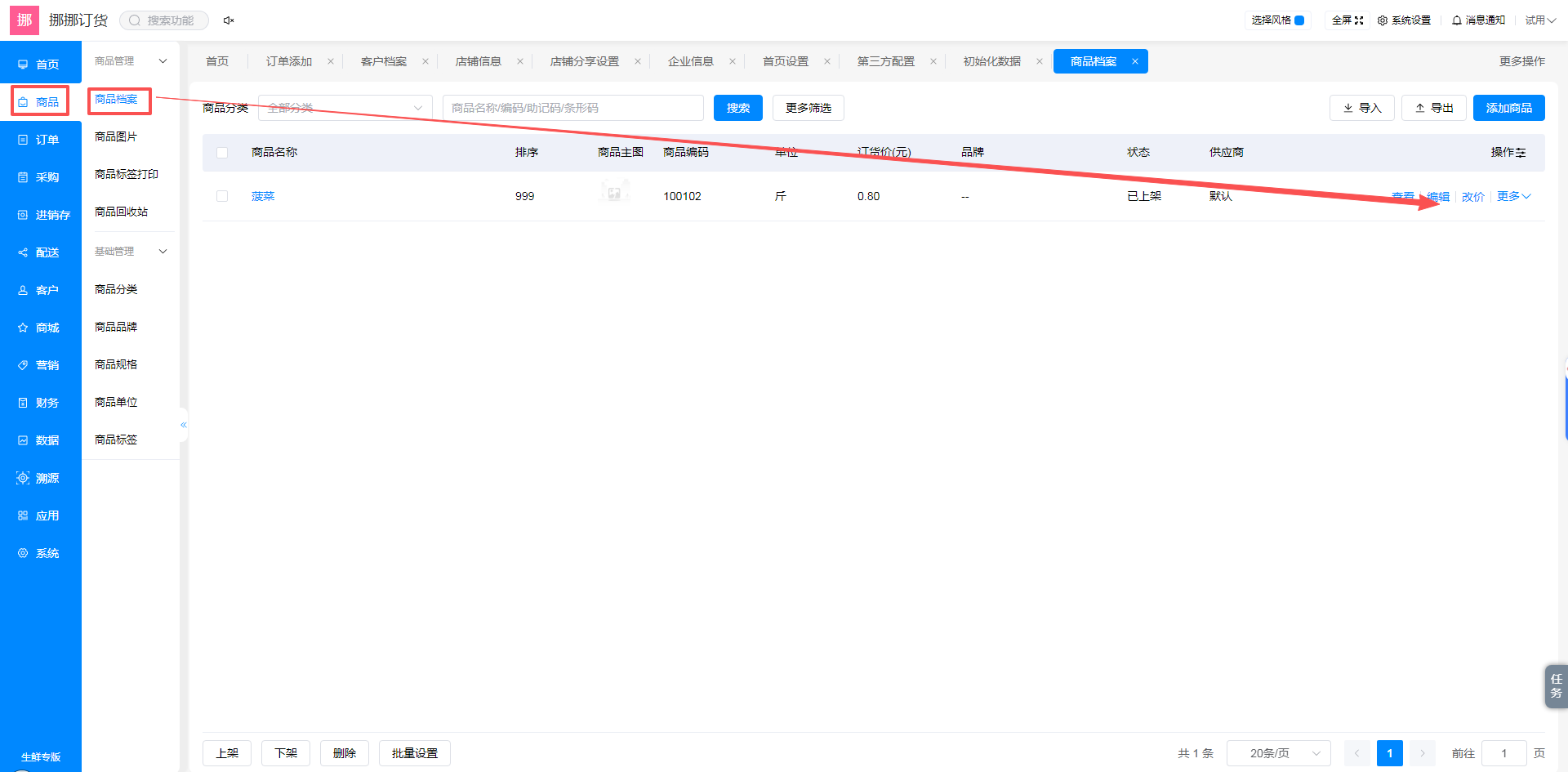Enter fullscreen mode
The width and height of the screenshot is (1568, 772).
point(1347,20)
